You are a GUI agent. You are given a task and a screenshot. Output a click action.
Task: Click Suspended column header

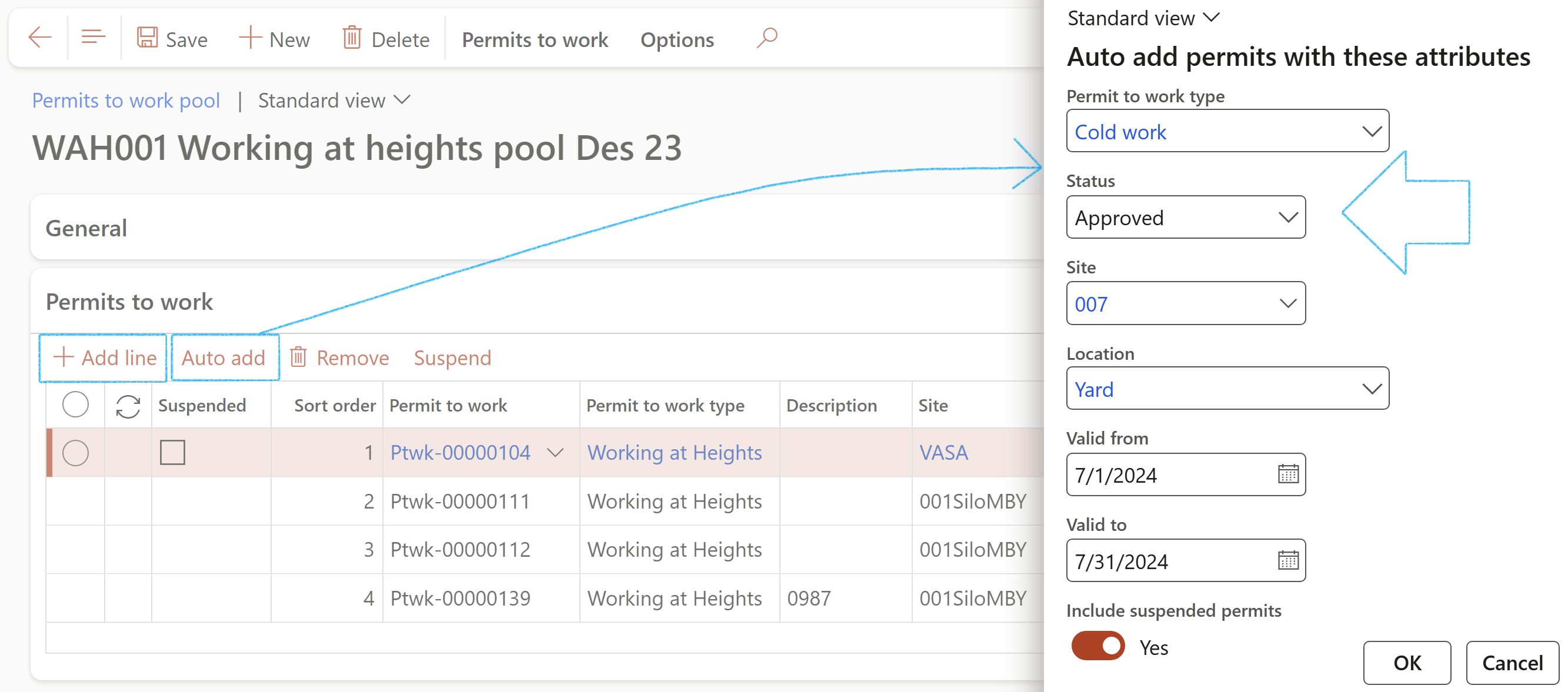(202, 406)
